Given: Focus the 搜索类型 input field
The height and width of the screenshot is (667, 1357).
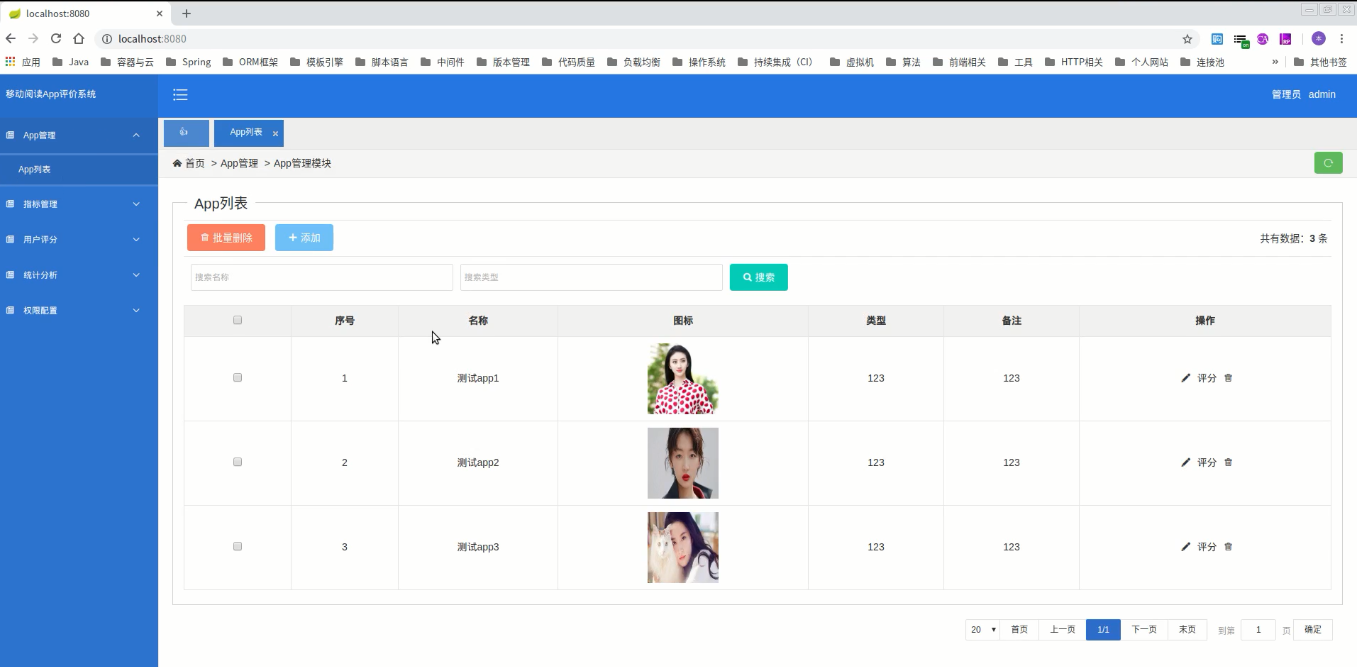Looking at the screenshot, I should pyautogui.click(x=591, y=278).
